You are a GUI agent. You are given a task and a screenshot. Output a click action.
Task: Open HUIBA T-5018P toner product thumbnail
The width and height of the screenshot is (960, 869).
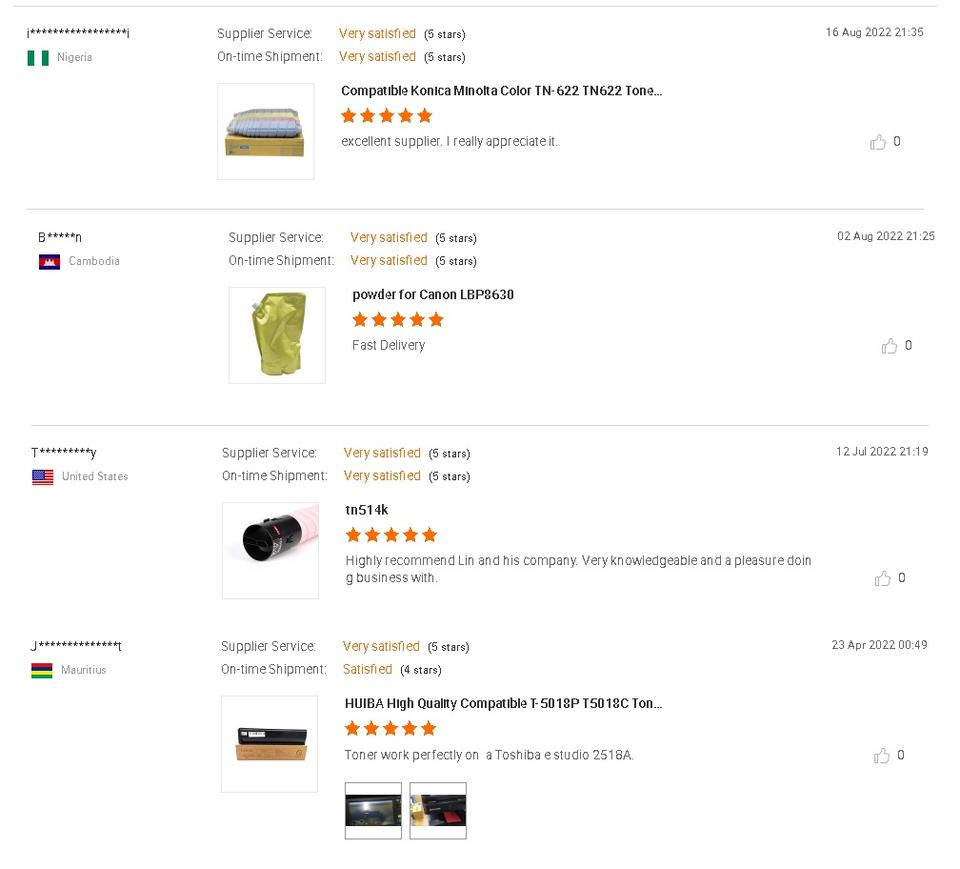point(269,744)
